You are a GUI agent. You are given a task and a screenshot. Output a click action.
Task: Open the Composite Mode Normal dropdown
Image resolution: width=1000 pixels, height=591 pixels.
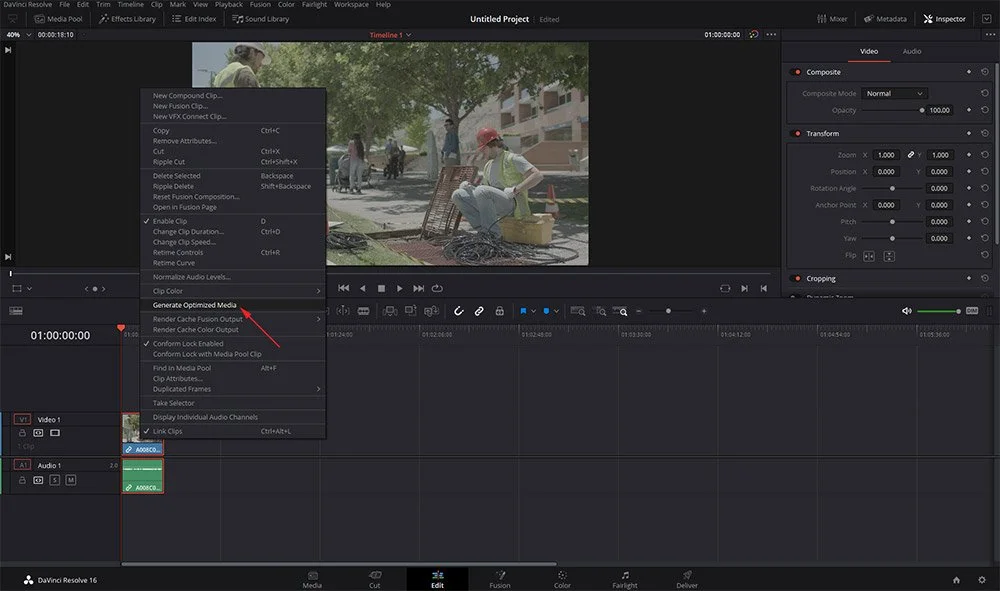(894, 93)
